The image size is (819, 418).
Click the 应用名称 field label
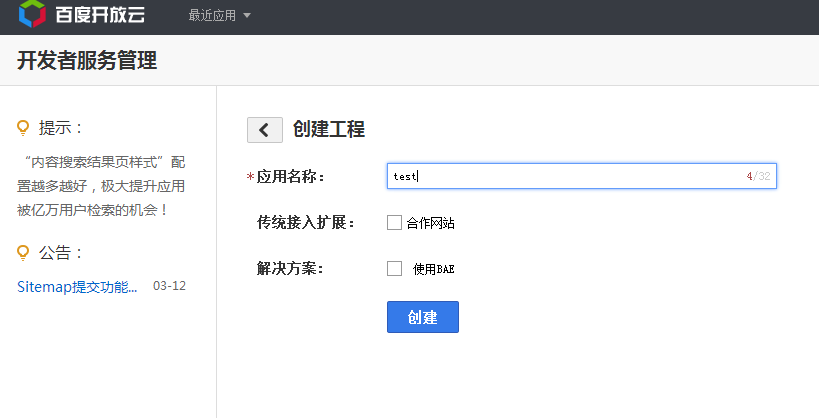coord(290,177)
